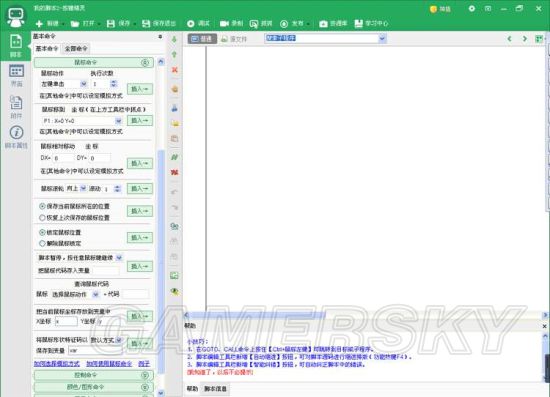Open the 神盾 shield item in title bar
Screen dimensions: 550x397
tap(440, 9)
